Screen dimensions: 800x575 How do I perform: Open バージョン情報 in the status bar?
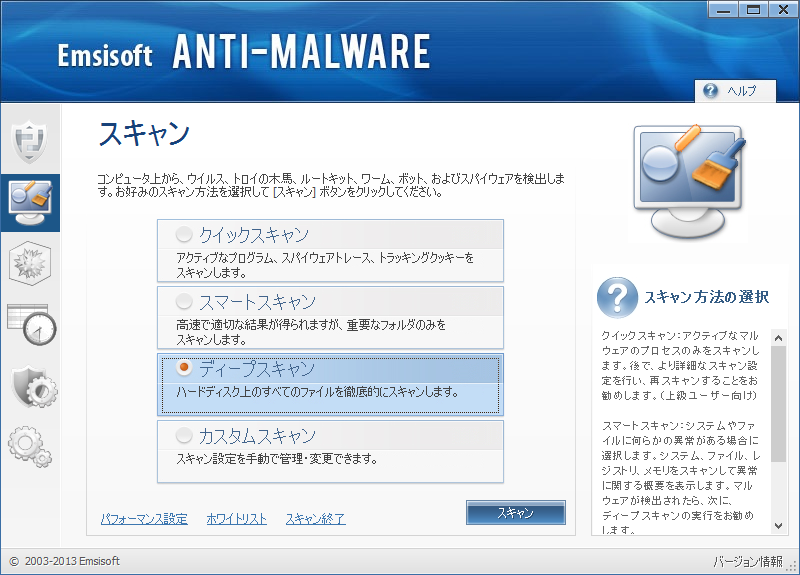tap(748, 562)
